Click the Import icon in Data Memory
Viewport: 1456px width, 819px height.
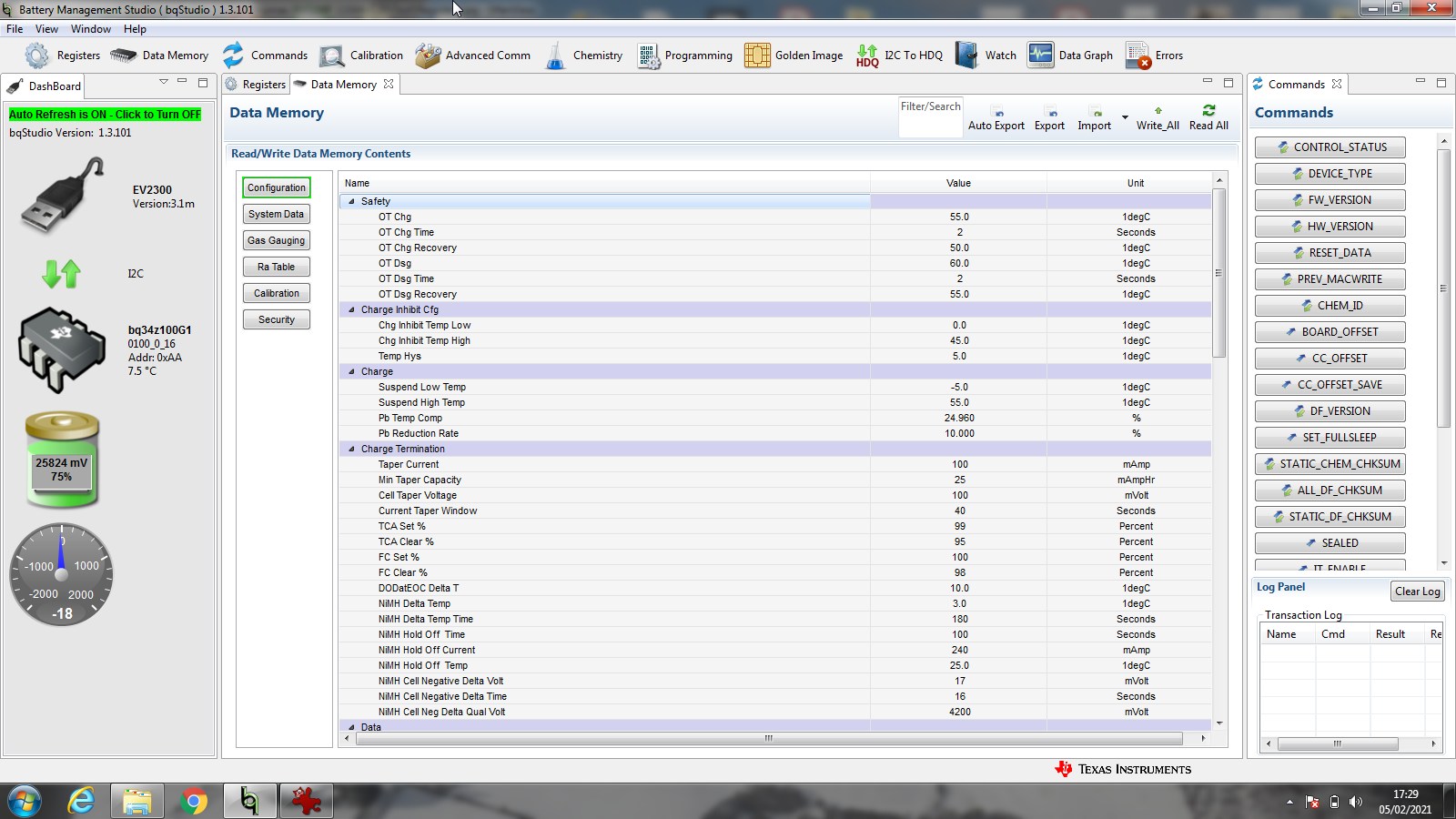coord(1097,112)
